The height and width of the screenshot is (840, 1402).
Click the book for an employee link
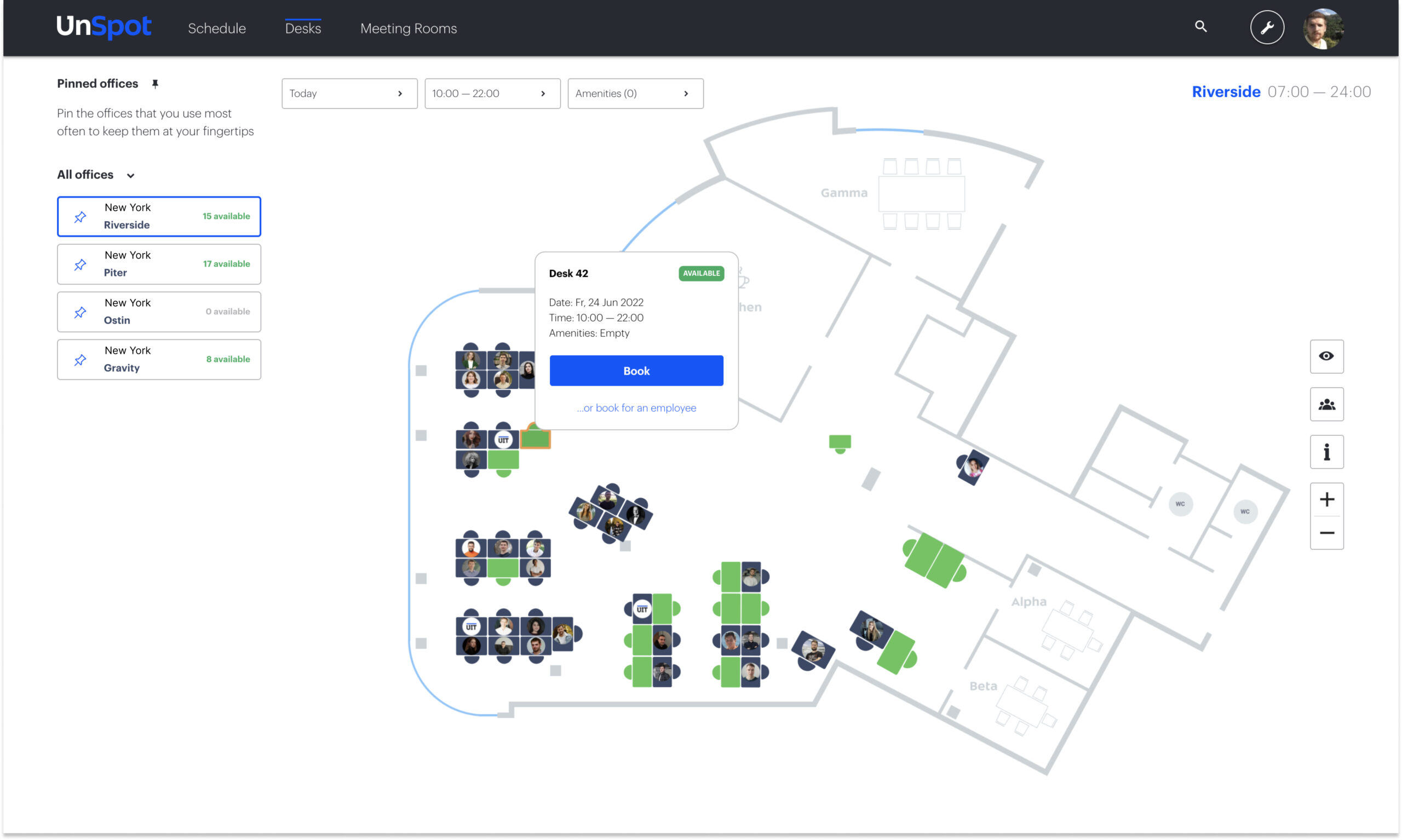pos(636,408)
